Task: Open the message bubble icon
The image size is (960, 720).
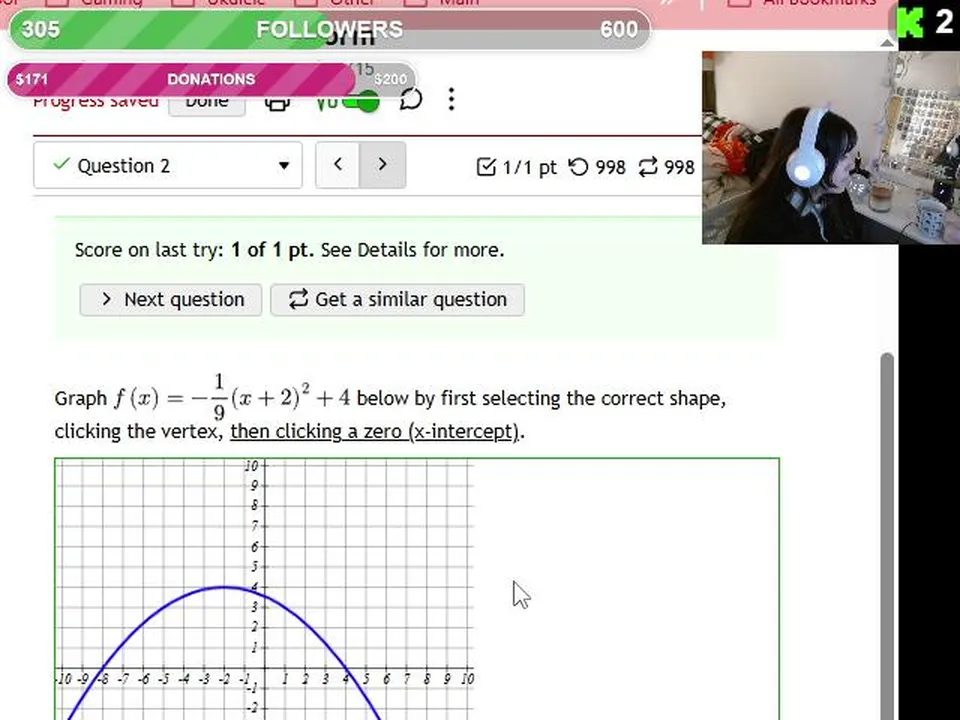Action: pos(411,99)
